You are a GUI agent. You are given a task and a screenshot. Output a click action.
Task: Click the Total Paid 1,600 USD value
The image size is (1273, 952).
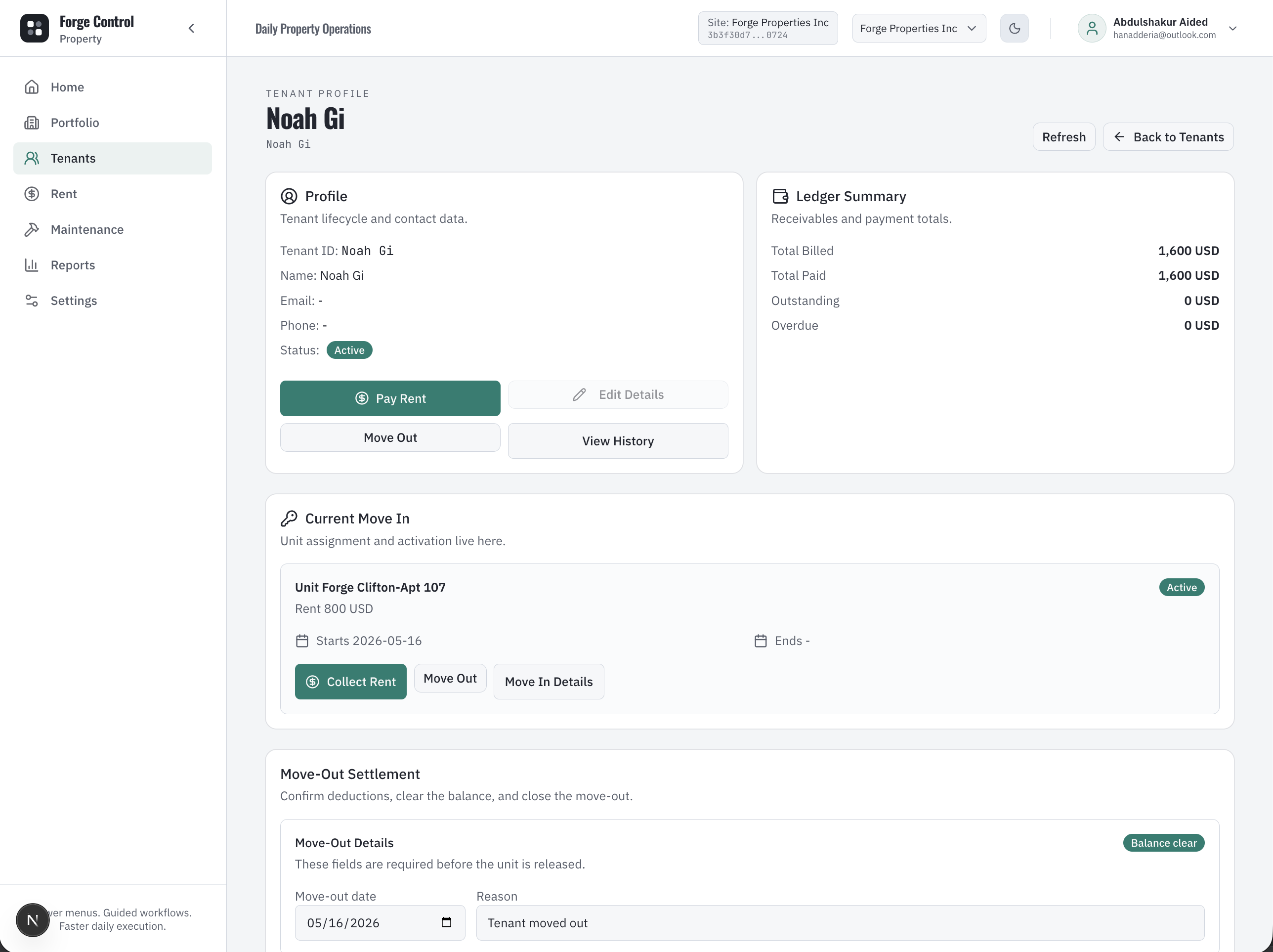coord(1188,275)
